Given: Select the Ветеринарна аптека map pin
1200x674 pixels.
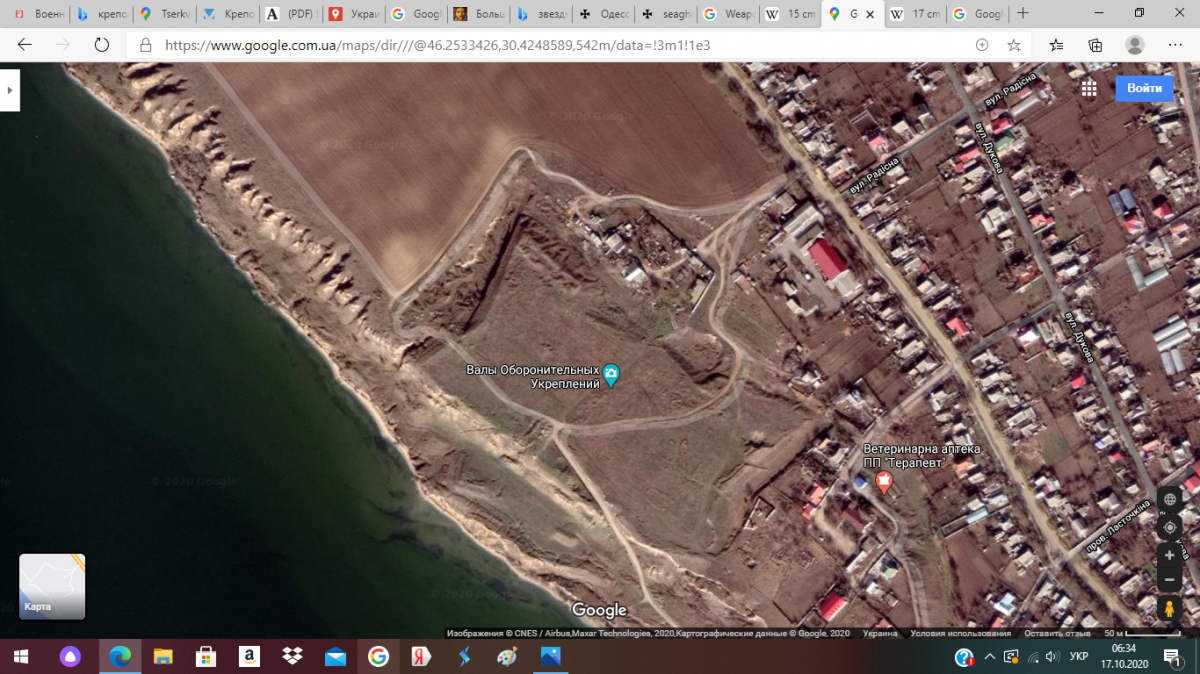Looking at the screenshot, I should [884, 482].
